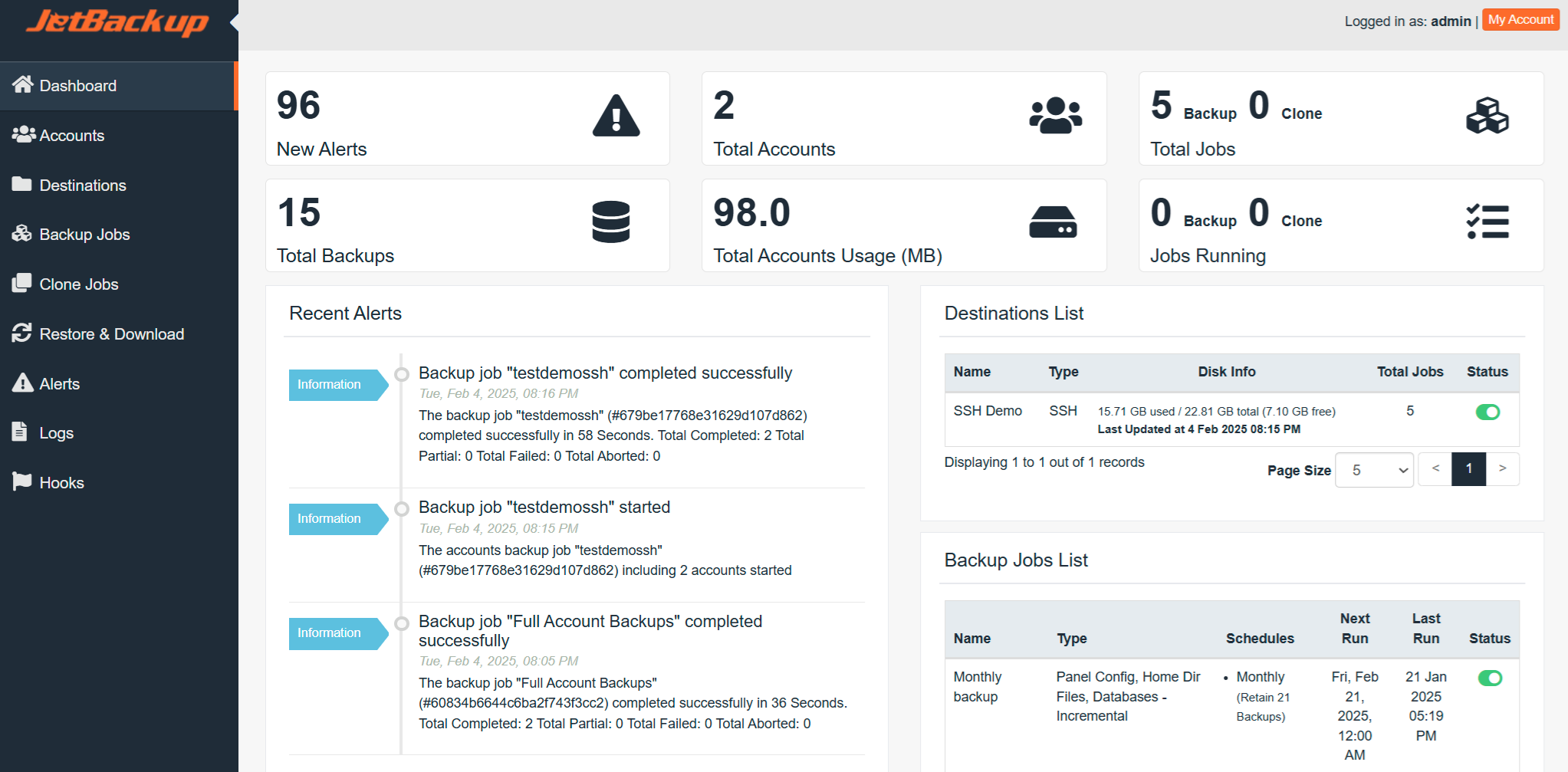Click the Hooks flag icon

coord(21,482)
